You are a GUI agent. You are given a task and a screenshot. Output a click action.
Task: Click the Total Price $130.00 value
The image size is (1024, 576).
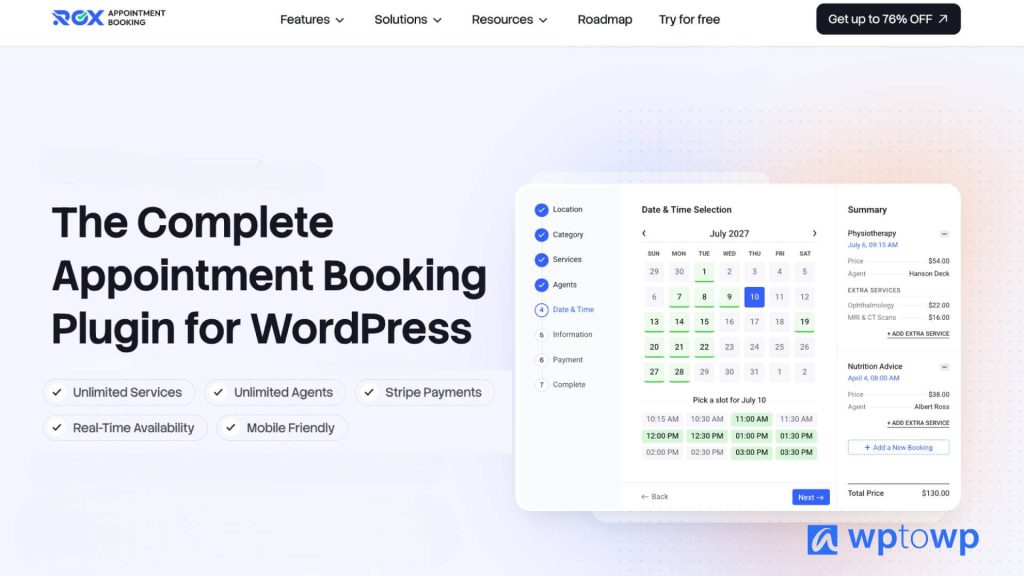pos(935,493)
